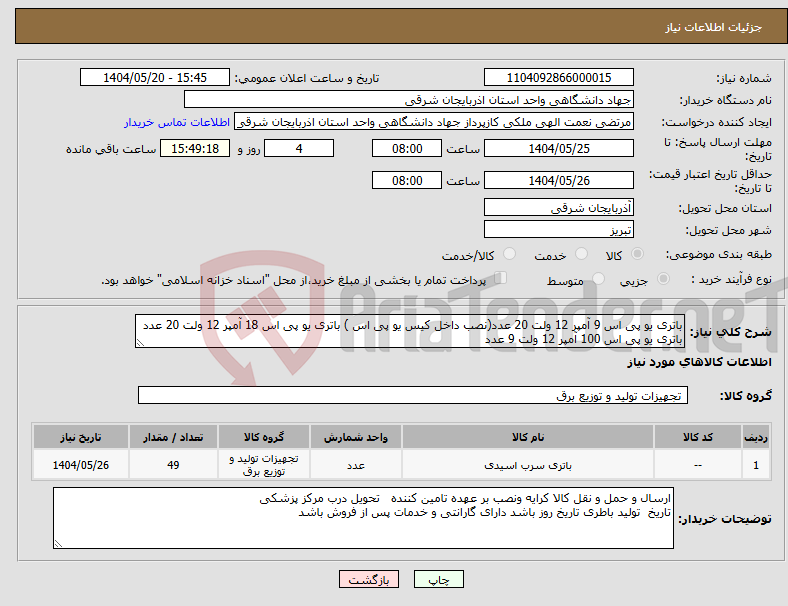Click the table date cell 1404/05/26
The image size is (788, 606).
click(x=81, y=465)
